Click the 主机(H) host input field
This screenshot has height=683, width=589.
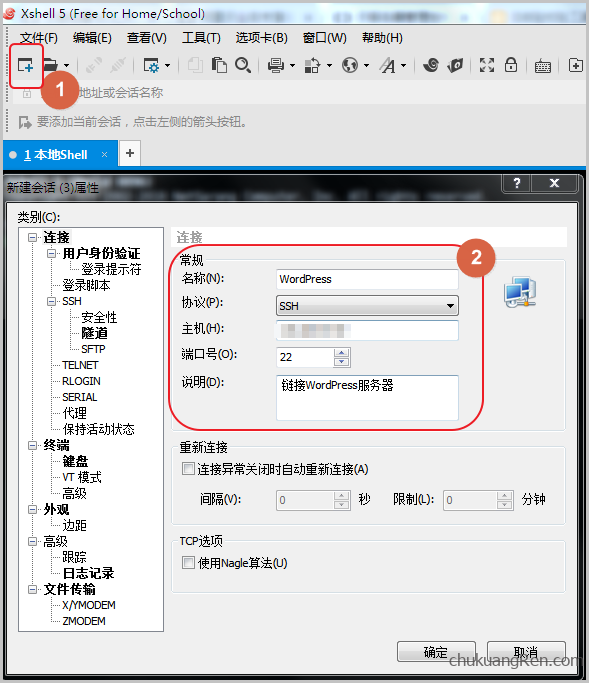click(367, 330)
